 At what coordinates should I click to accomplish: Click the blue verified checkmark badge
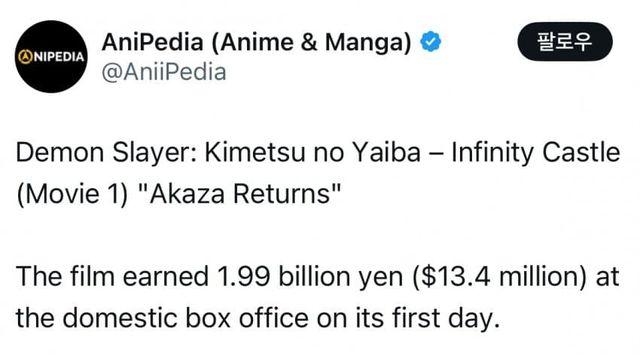[431, 42]
